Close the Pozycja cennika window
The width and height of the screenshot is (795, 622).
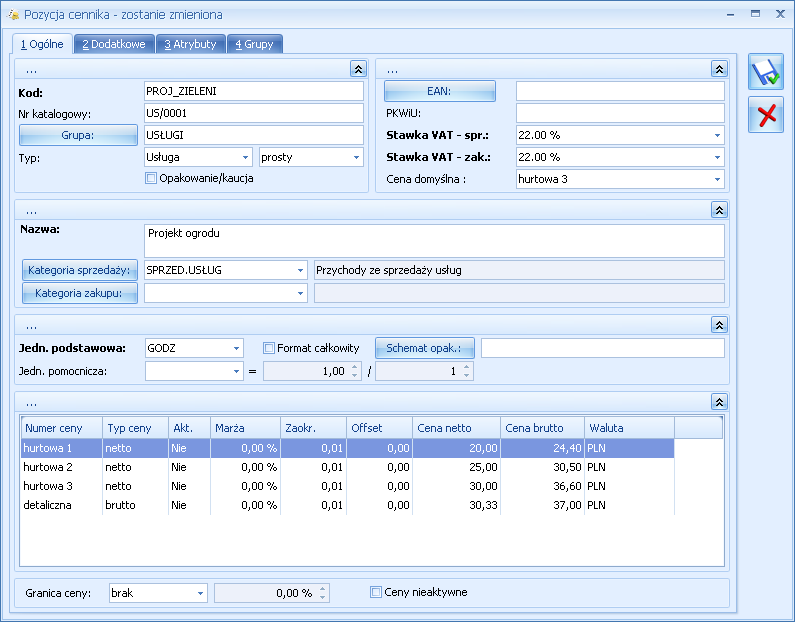tap(780, 14)
